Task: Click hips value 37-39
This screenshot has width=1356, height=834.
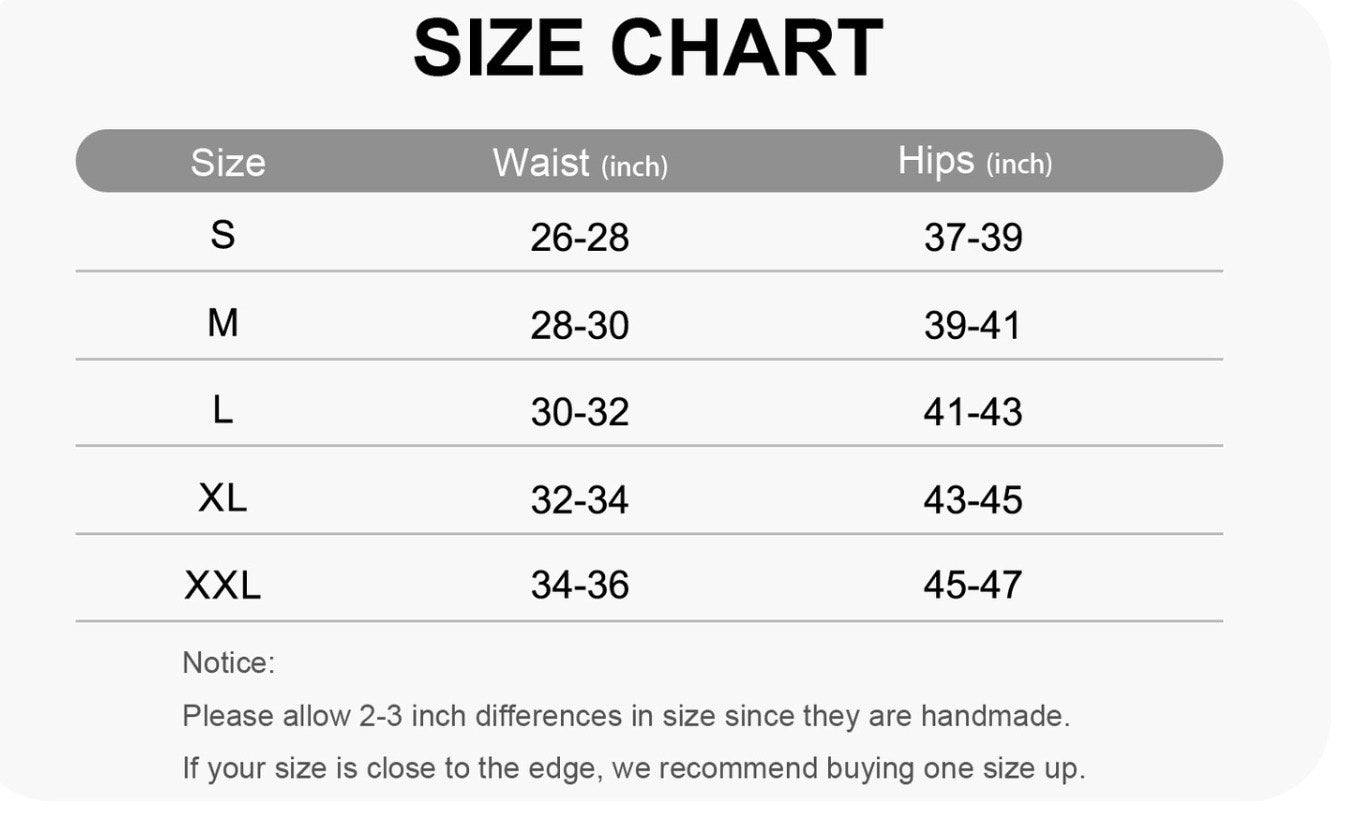Action: click(x=973, y=238)
